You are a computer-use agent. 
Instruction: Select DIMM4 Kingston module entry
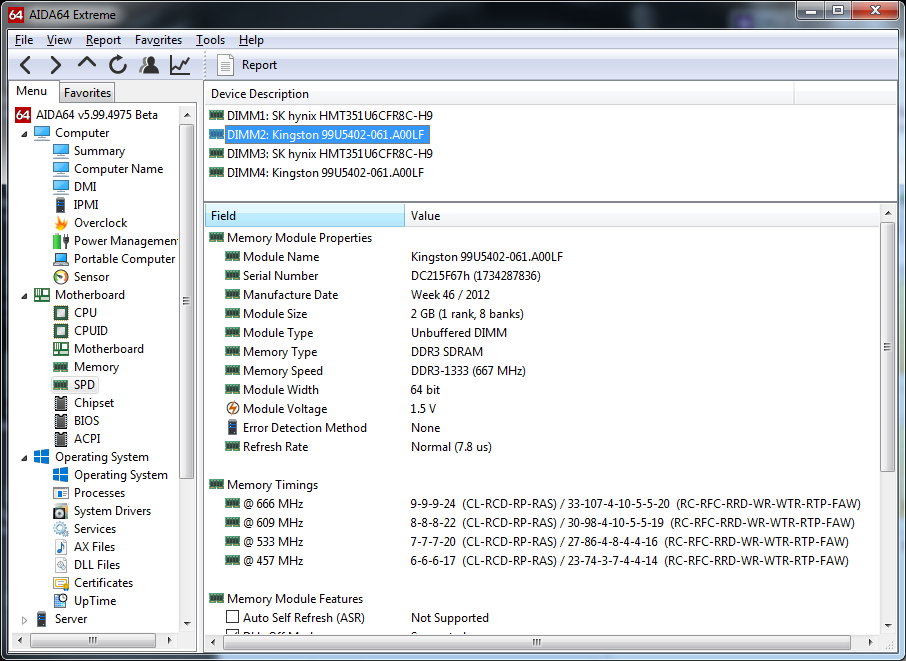325,173
